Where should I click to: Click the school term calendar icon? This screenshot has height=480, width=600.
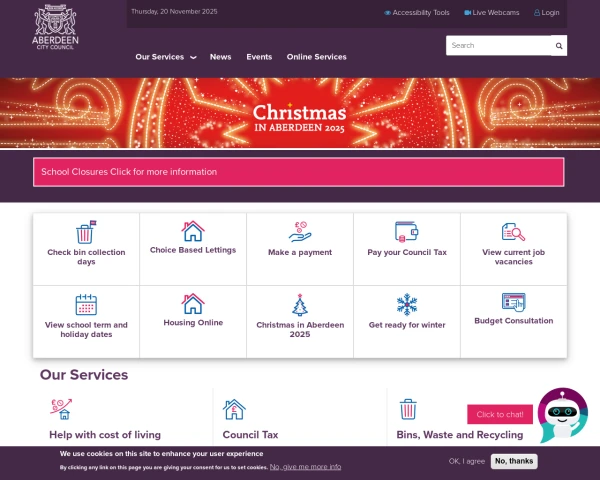point(86,304)
